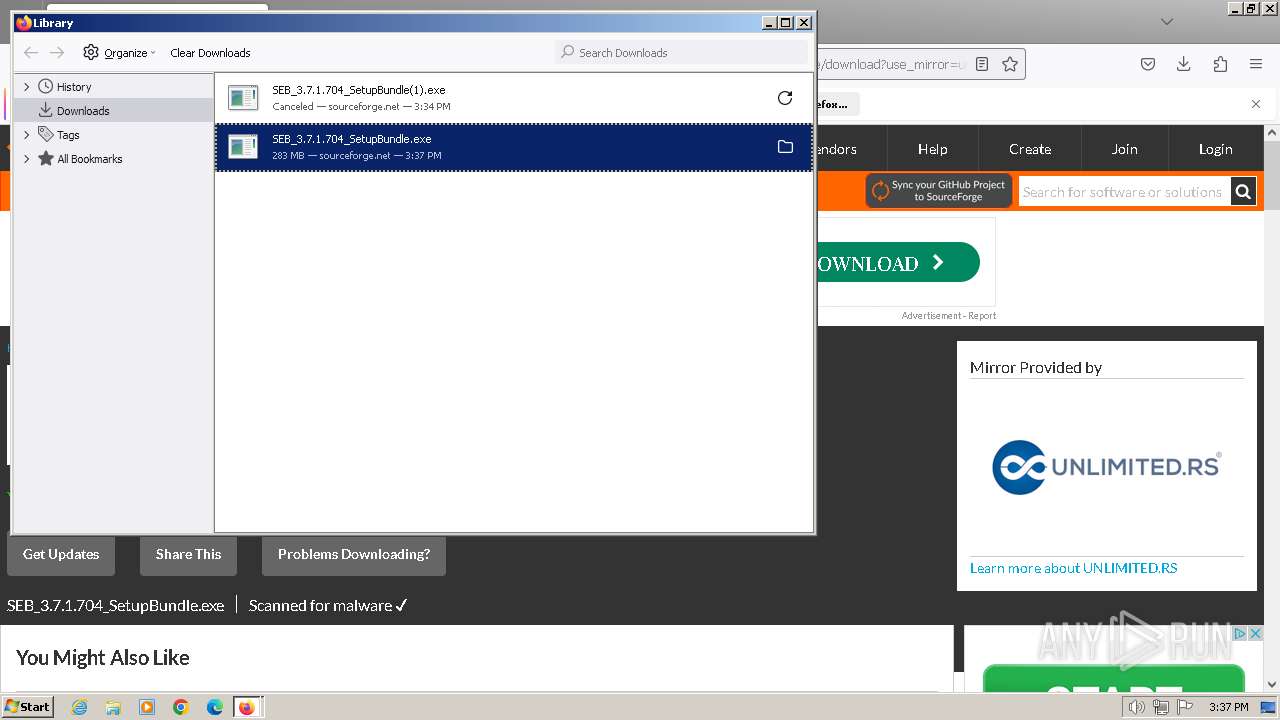Viewport: 1280px width, 720px height.
Task: Open media player from taskbar
Action: pos(147,707)
